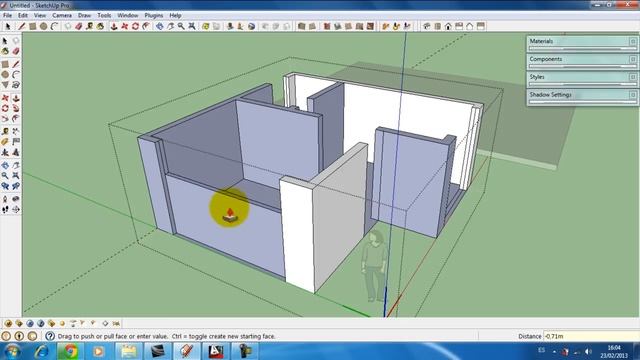The image size is (640, 360).
Task: Switch to Top view
Action: pos(438,26)
